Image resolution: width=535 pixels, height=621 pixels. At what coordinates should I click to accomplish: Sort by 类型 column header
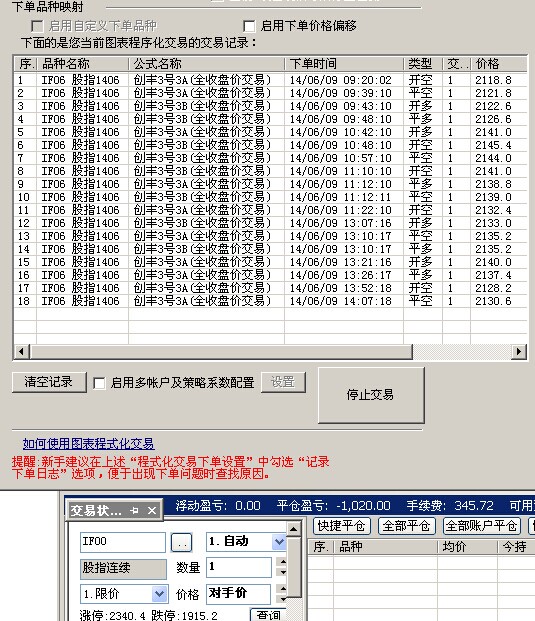point(423,64)
